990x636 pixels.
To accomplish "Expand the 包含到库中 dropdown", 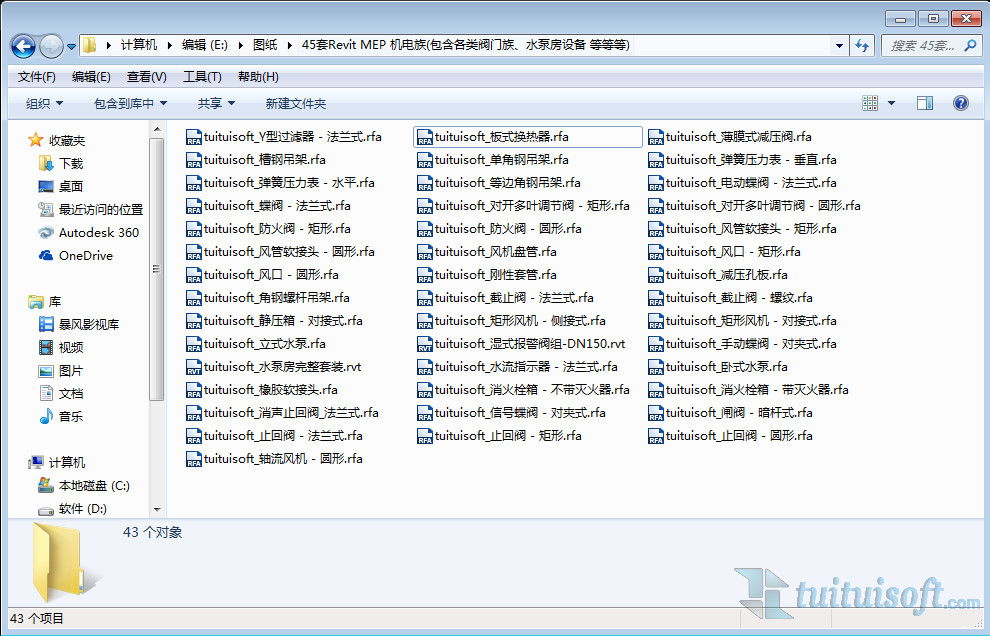I will pyautogui.click(x=130, y=103).
